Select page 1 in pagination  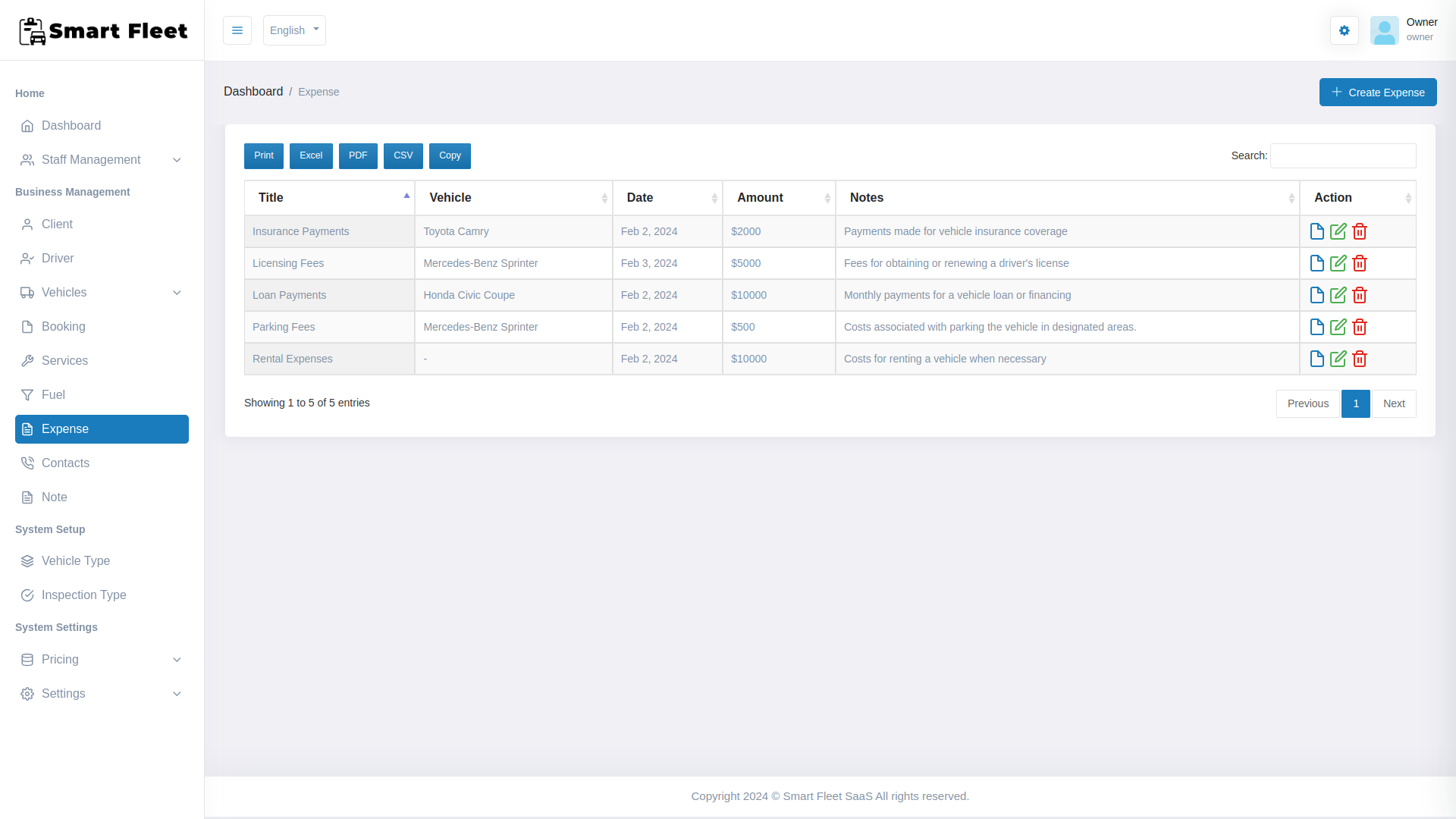pos(1355,403)
